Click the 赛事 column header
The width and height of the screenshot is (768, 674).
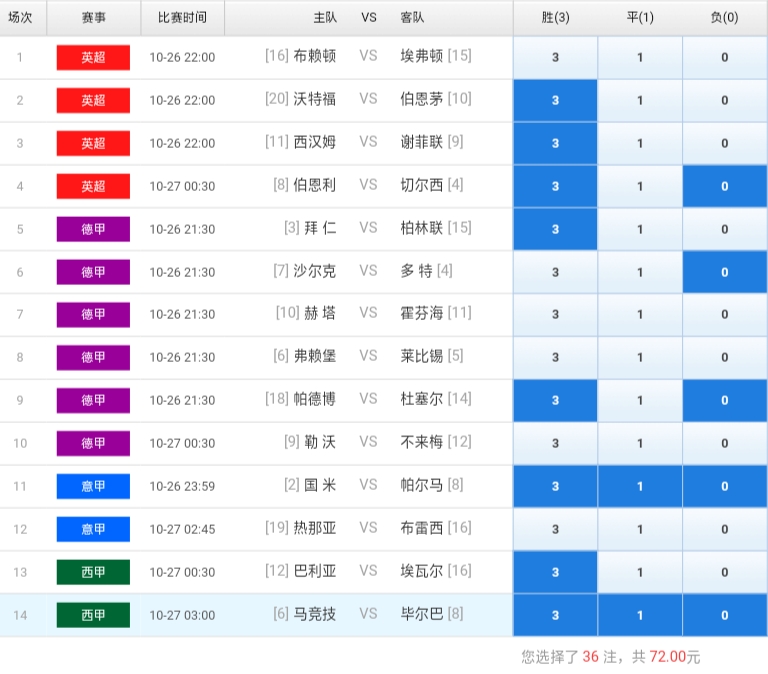(93, 18)
